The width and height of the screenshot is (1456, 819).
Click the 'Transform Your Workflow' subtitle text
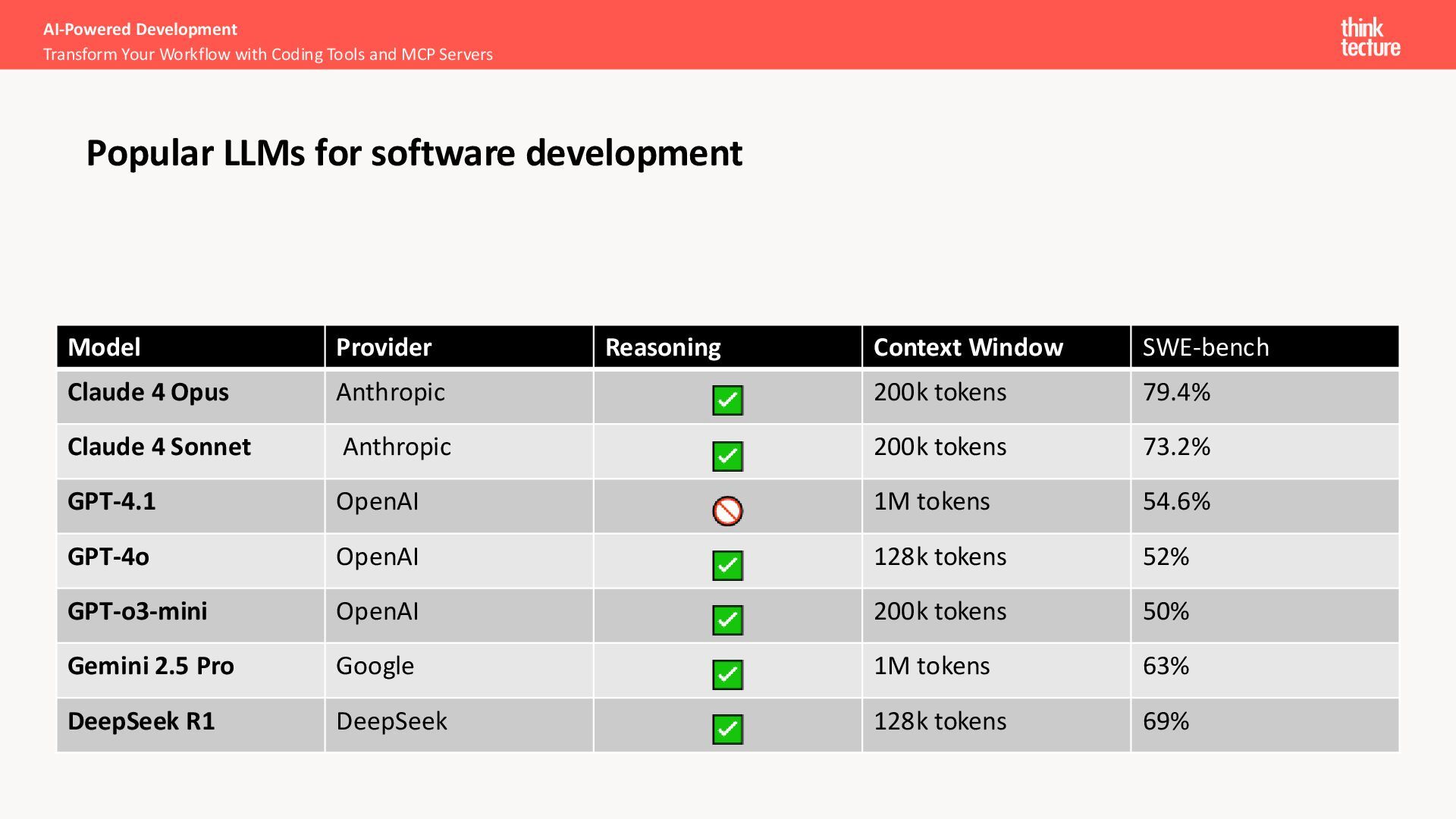click(x=268, y=55)
